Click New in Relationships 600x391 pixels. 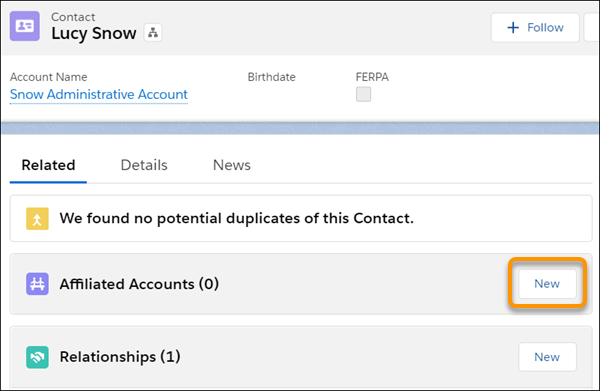[547, 357]
